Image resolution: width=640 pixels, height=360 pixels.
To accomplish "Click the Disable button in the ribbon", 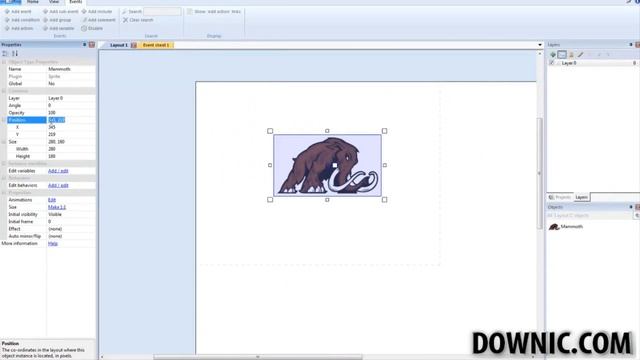I will [92, 28].
